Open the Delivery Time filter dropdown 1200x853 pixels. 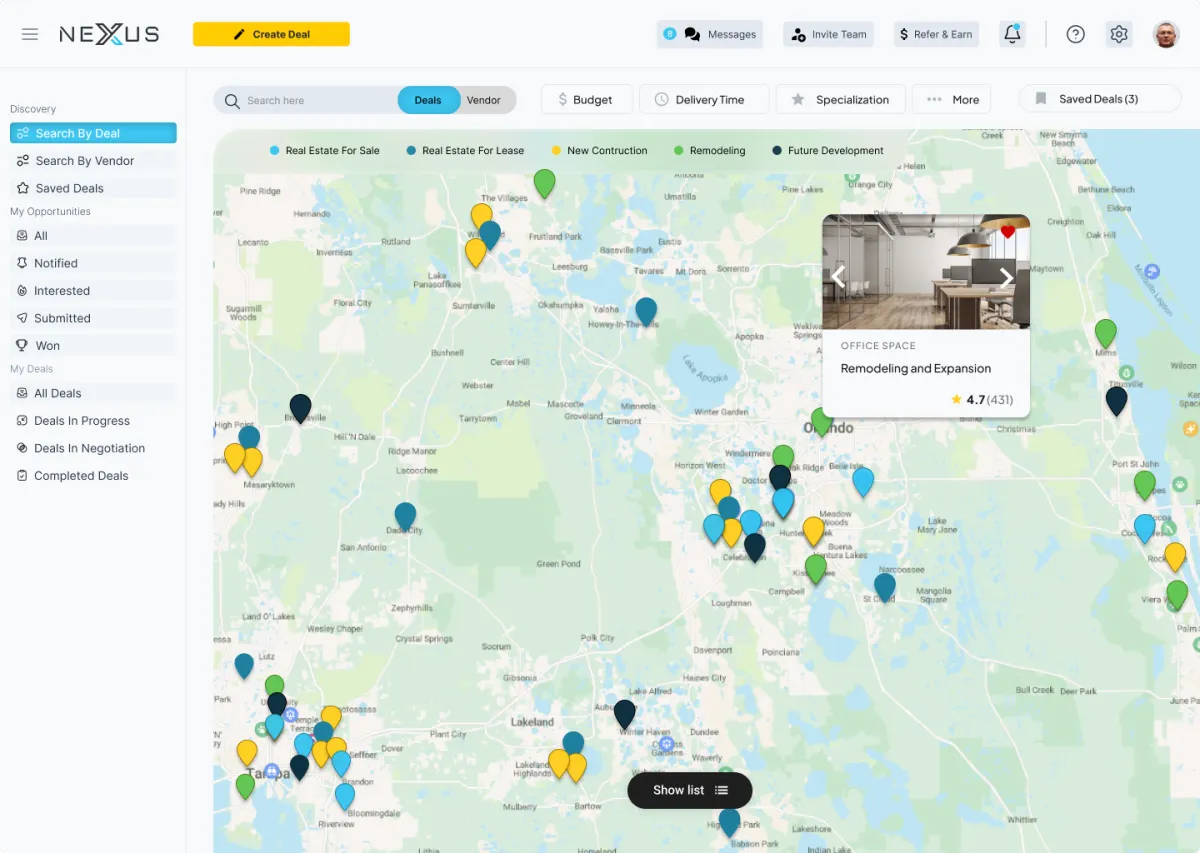[704, 100]
